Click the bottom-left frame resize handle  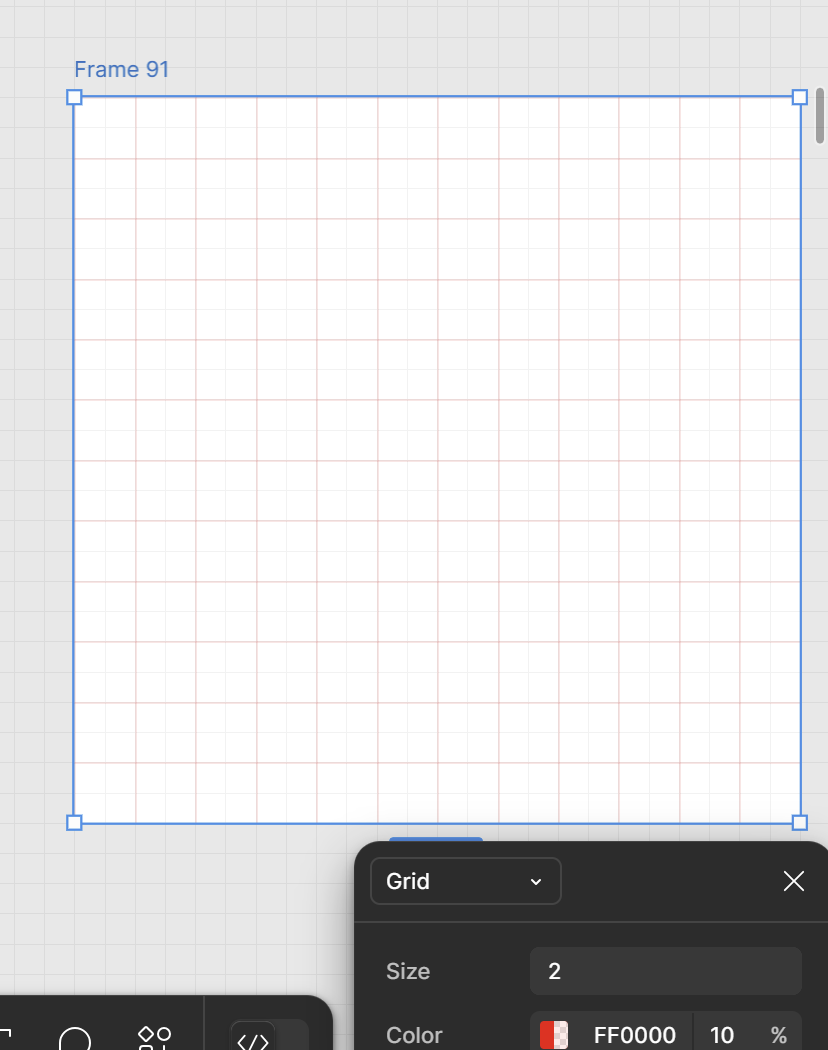pos(74,822)
